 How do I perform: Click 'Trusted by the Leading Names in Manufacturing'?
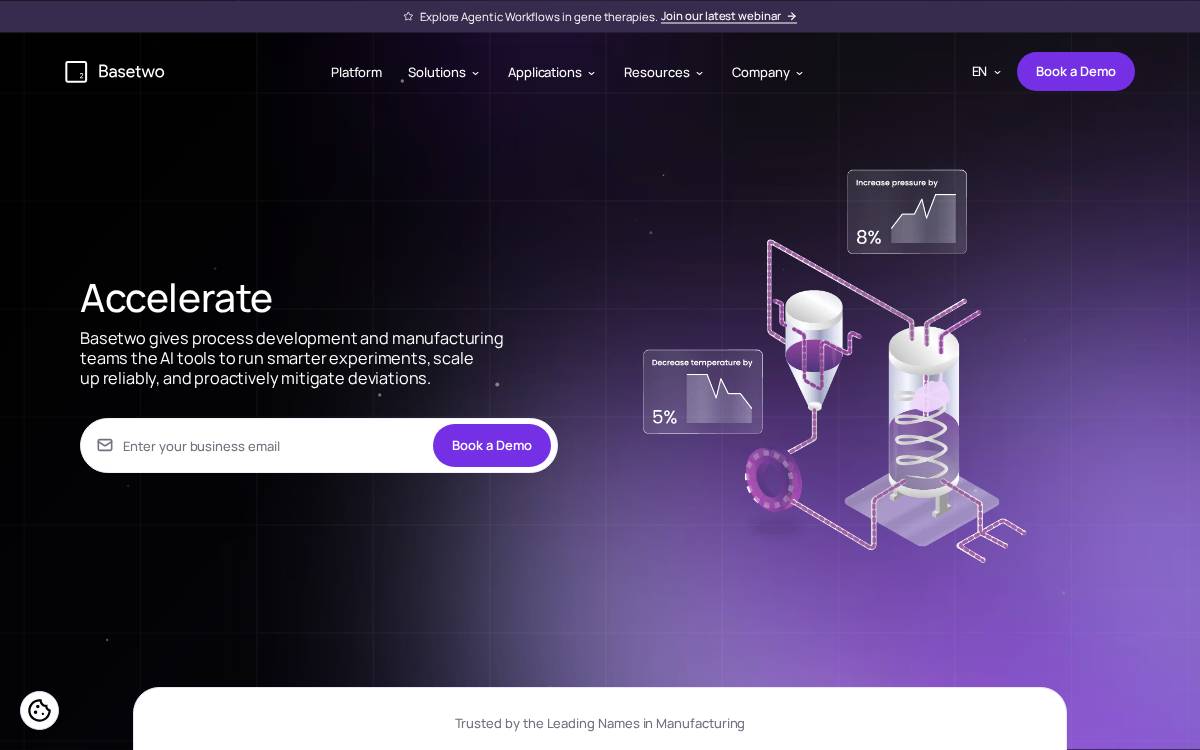click(600, 723)
